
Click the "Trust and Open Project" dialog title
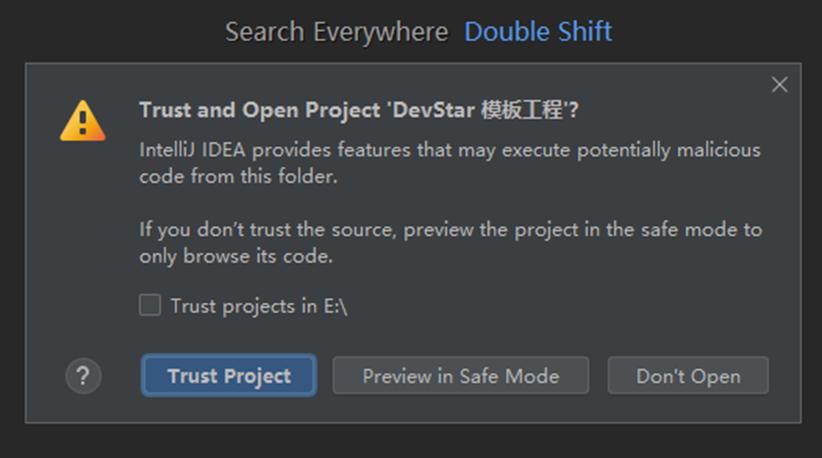tap(359, 110)
